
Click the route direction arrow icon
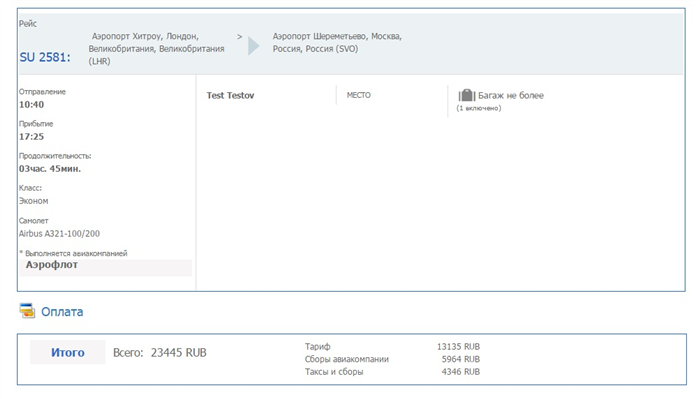point(254,46)
